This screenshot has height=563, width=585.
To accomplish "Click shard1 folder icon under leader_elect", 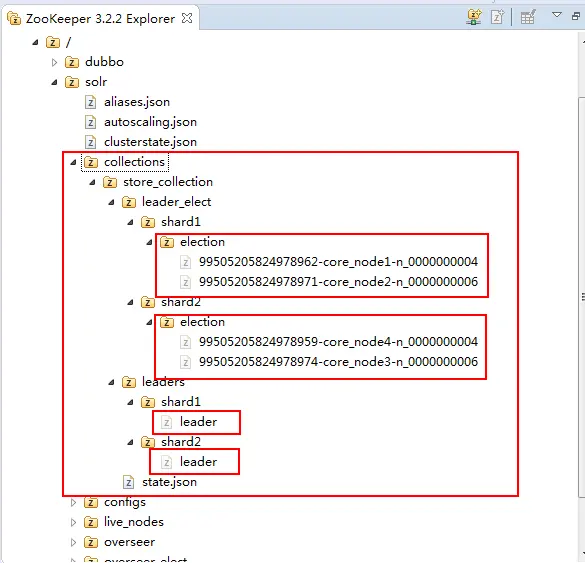I will [x=148, y=222].
